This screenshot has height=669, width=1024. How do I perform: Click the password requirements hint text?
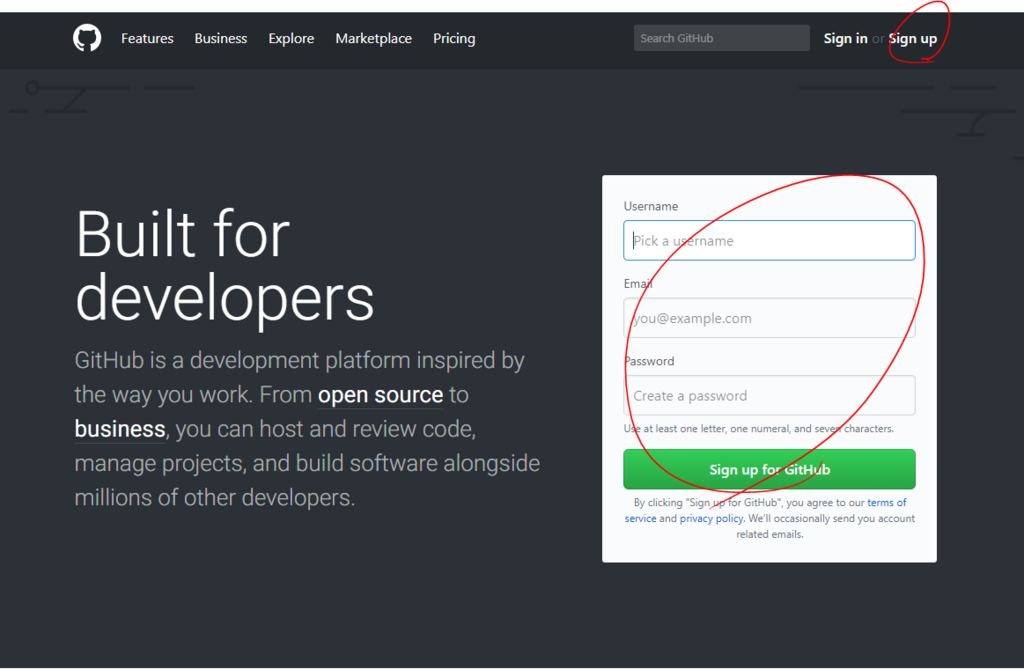[758, 429]
